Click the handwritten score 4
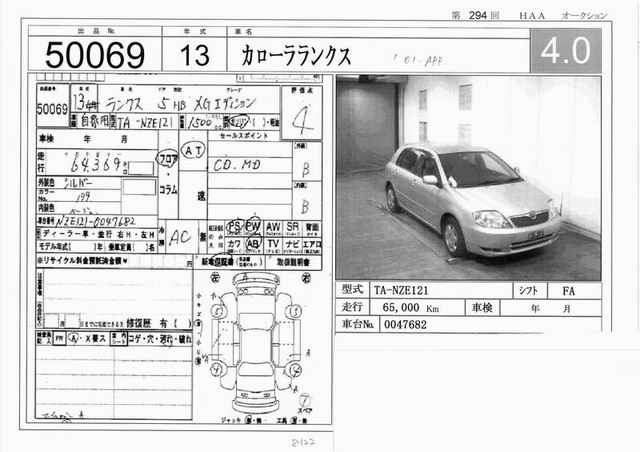Viewport: 640px width, 452px height. (x=302, y=120)
